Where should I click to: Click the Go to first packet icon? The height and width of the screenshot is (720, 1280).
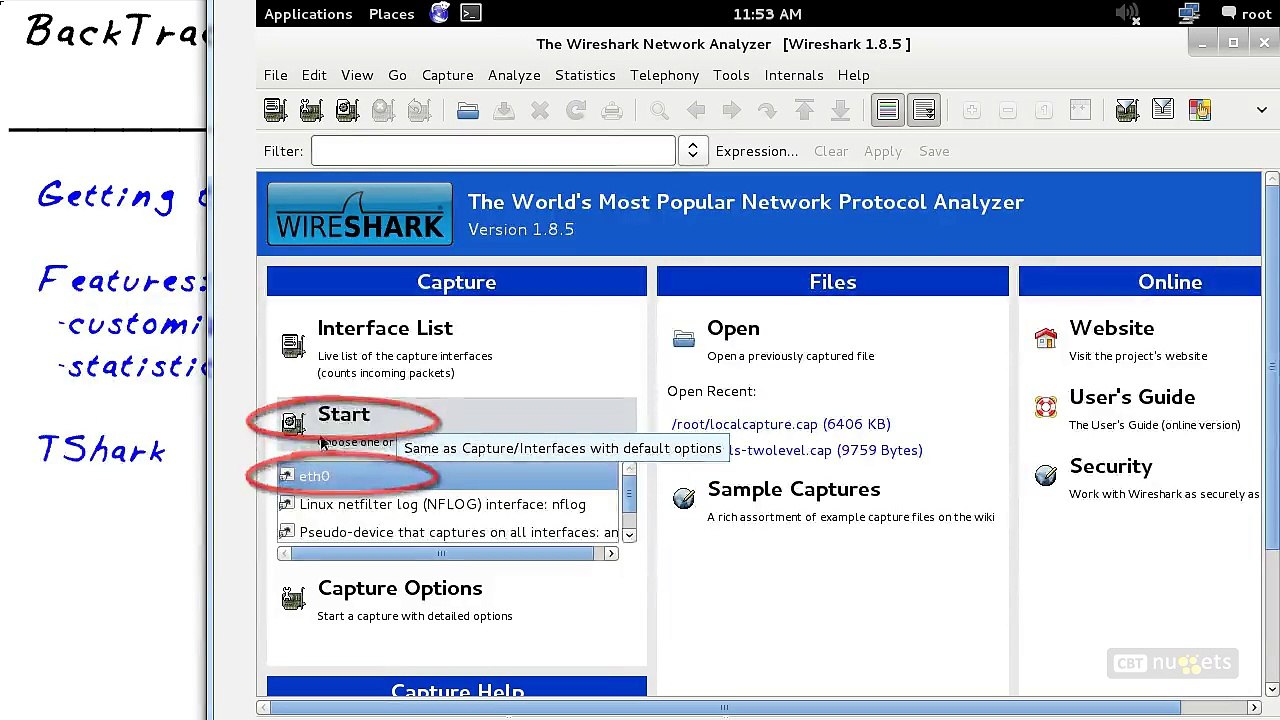pos(804,110)
